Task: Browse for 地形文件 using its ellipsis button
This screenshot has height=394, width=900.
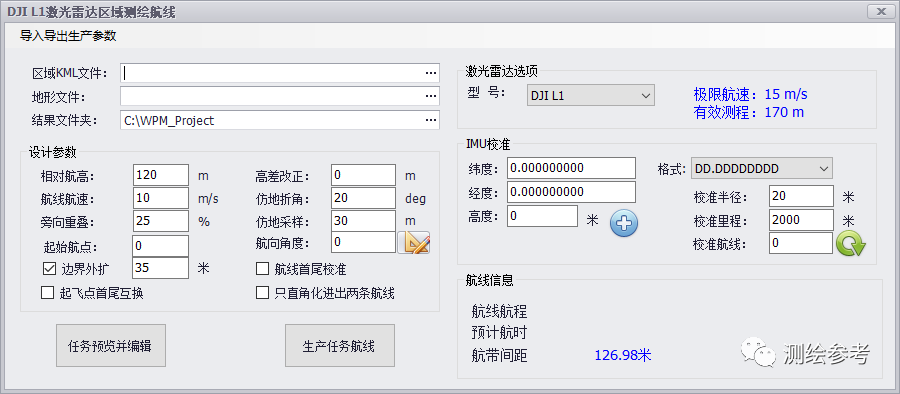Action: pyautogui.click(x=430, y=96)
